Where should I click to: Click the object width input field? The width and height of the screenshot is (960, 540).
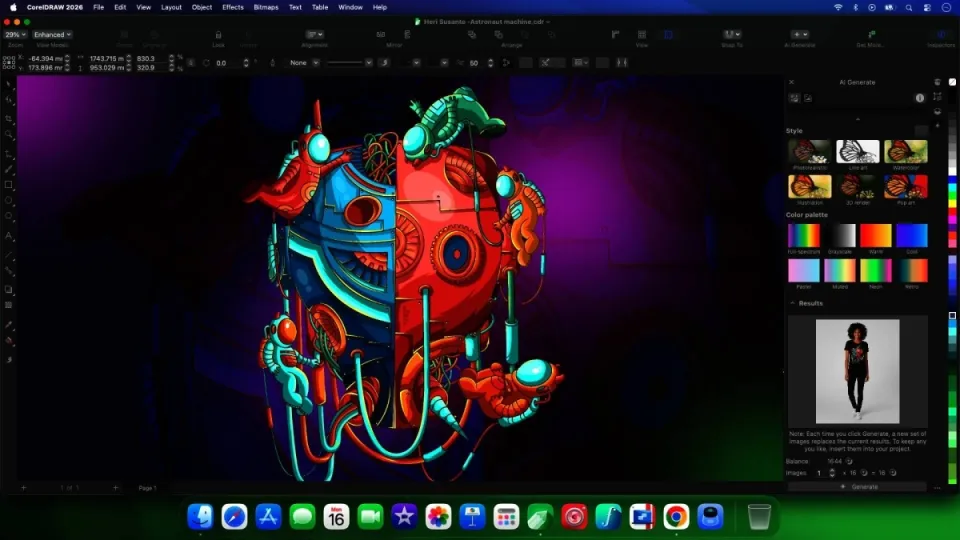[106, 58]
